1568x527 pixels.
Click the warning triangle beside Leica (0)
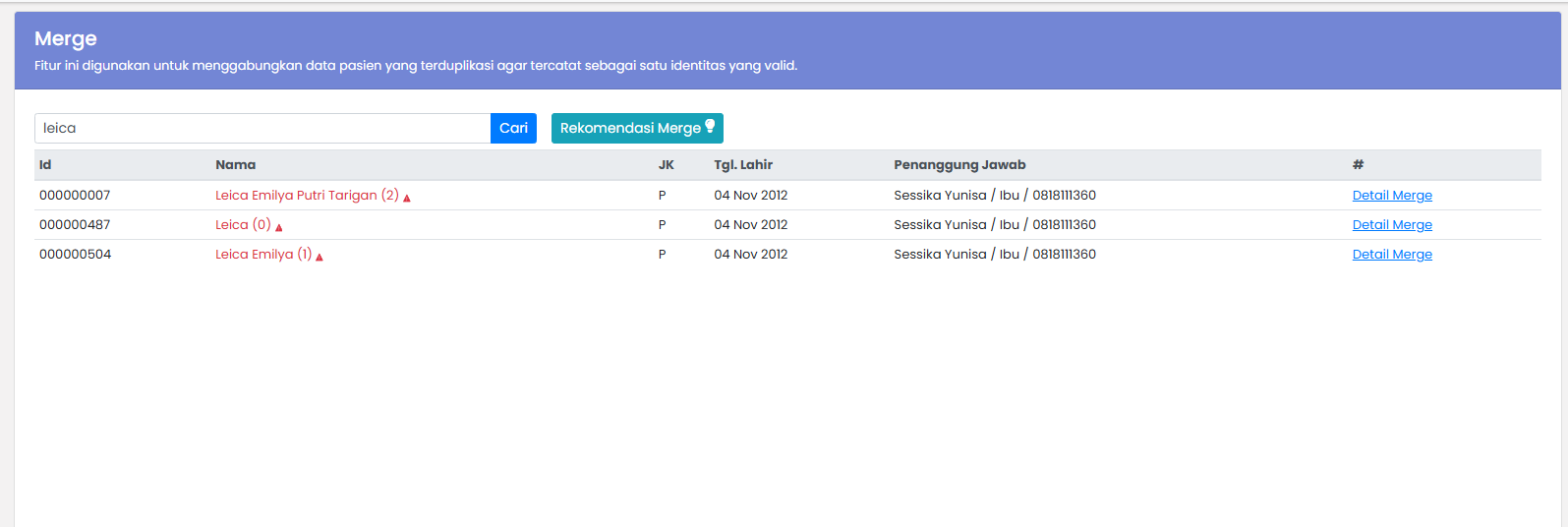279,227
